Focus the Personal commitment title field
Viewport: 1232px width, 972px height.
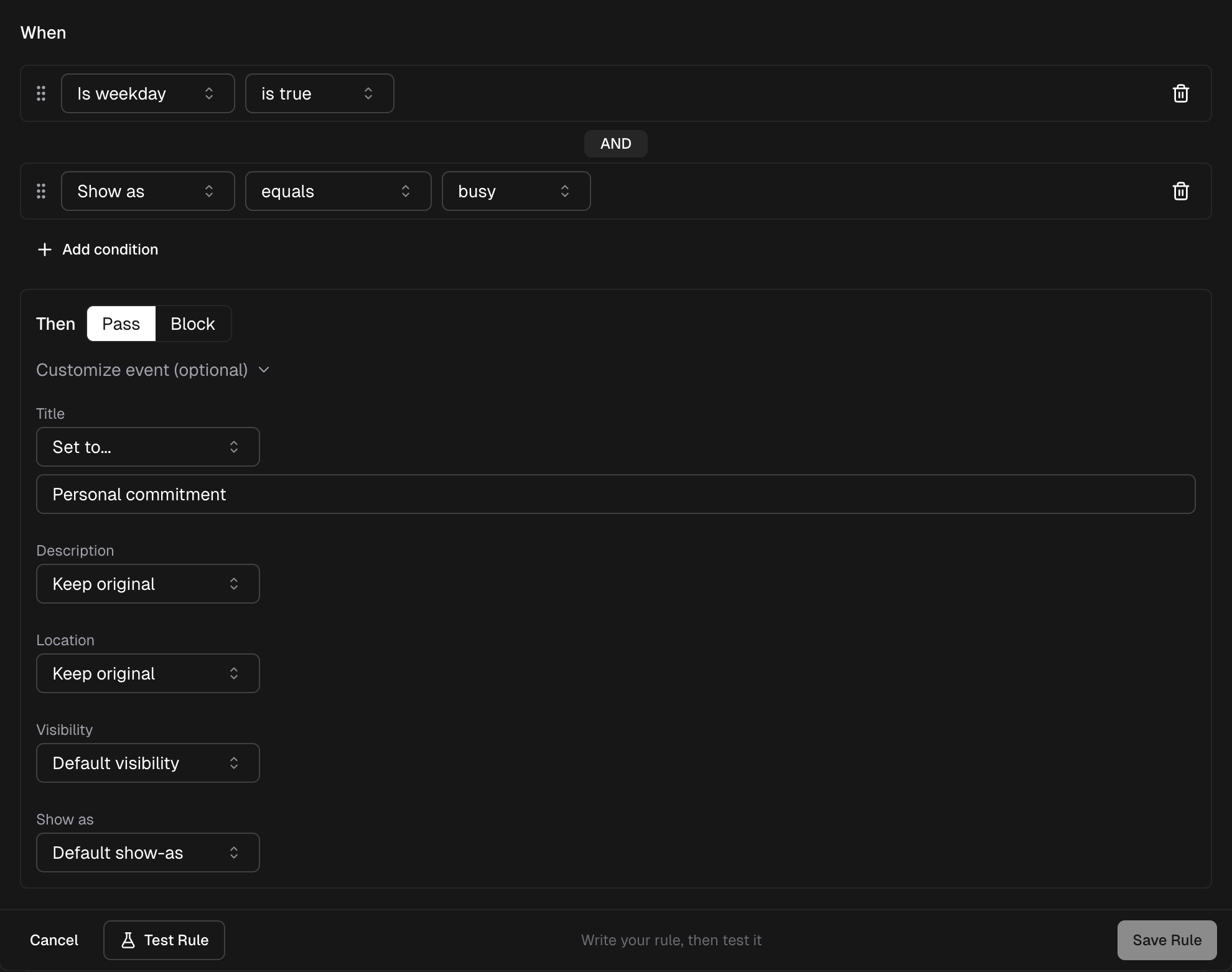point(615,494)
